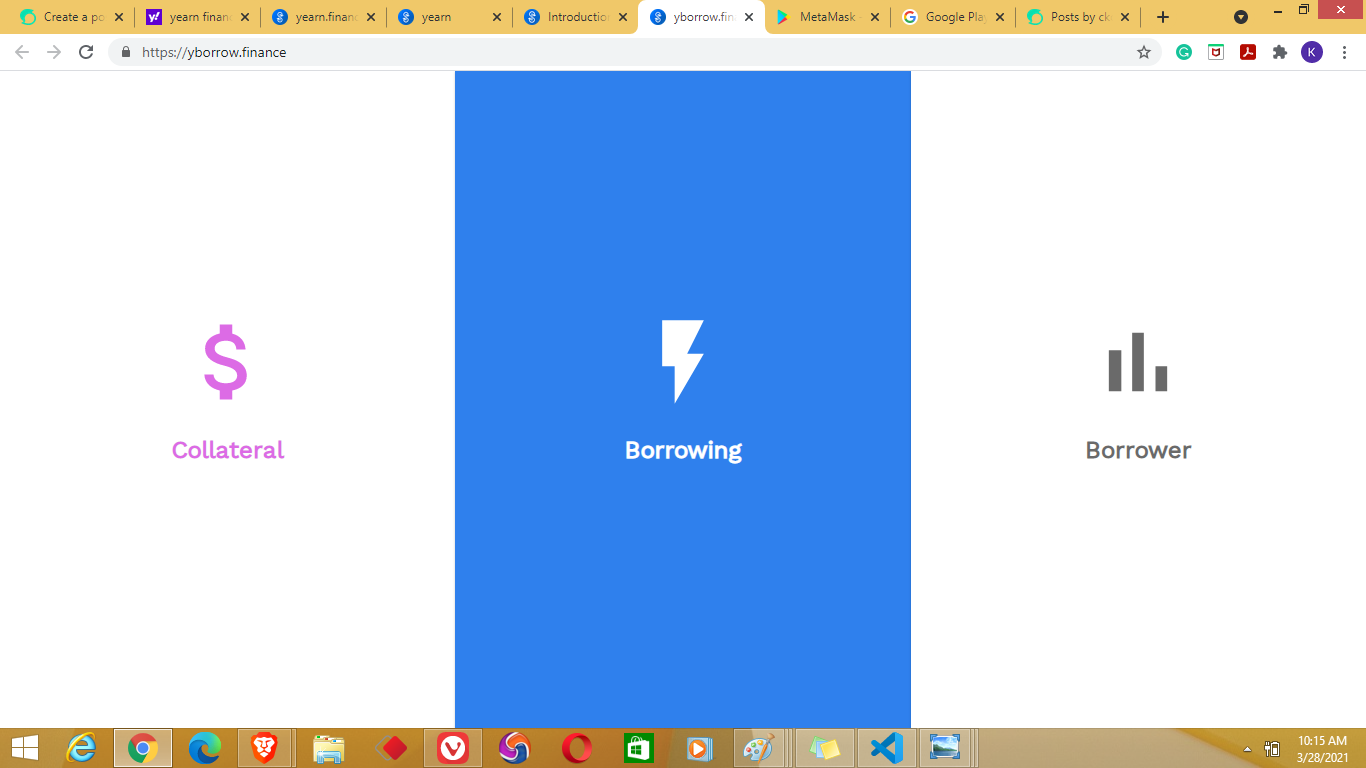Go forward with the browser forward arrow
1366x768 pixels.
click(x=54, y=52)
